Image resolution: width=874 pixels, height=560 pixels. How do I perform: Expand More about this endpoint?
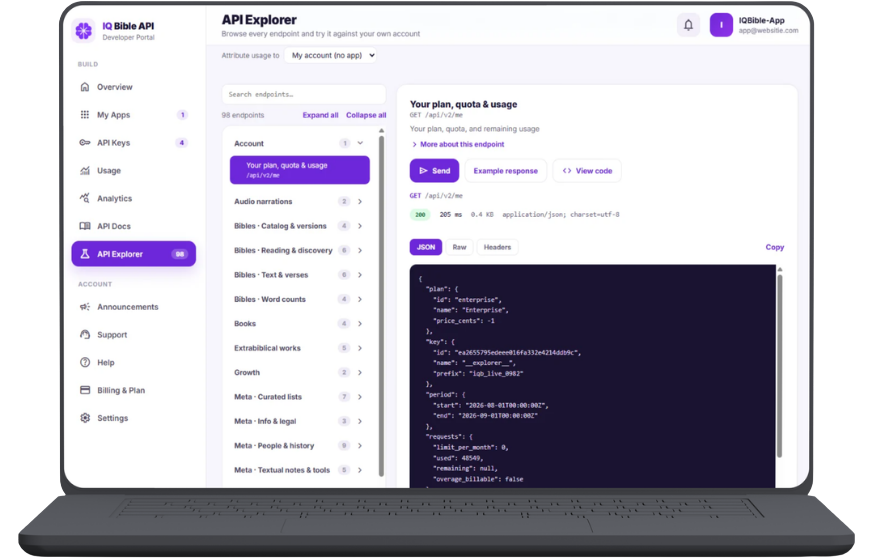point(458,144)
